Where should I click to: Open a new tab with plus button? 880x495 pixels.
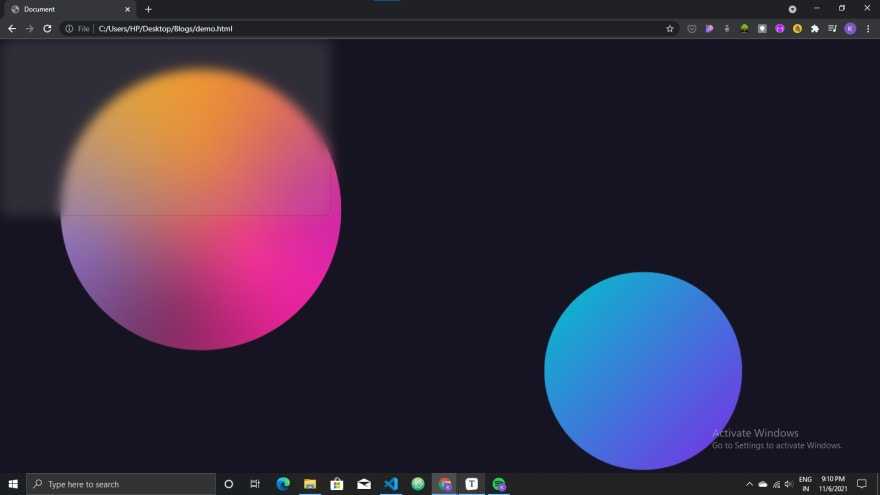149,9
